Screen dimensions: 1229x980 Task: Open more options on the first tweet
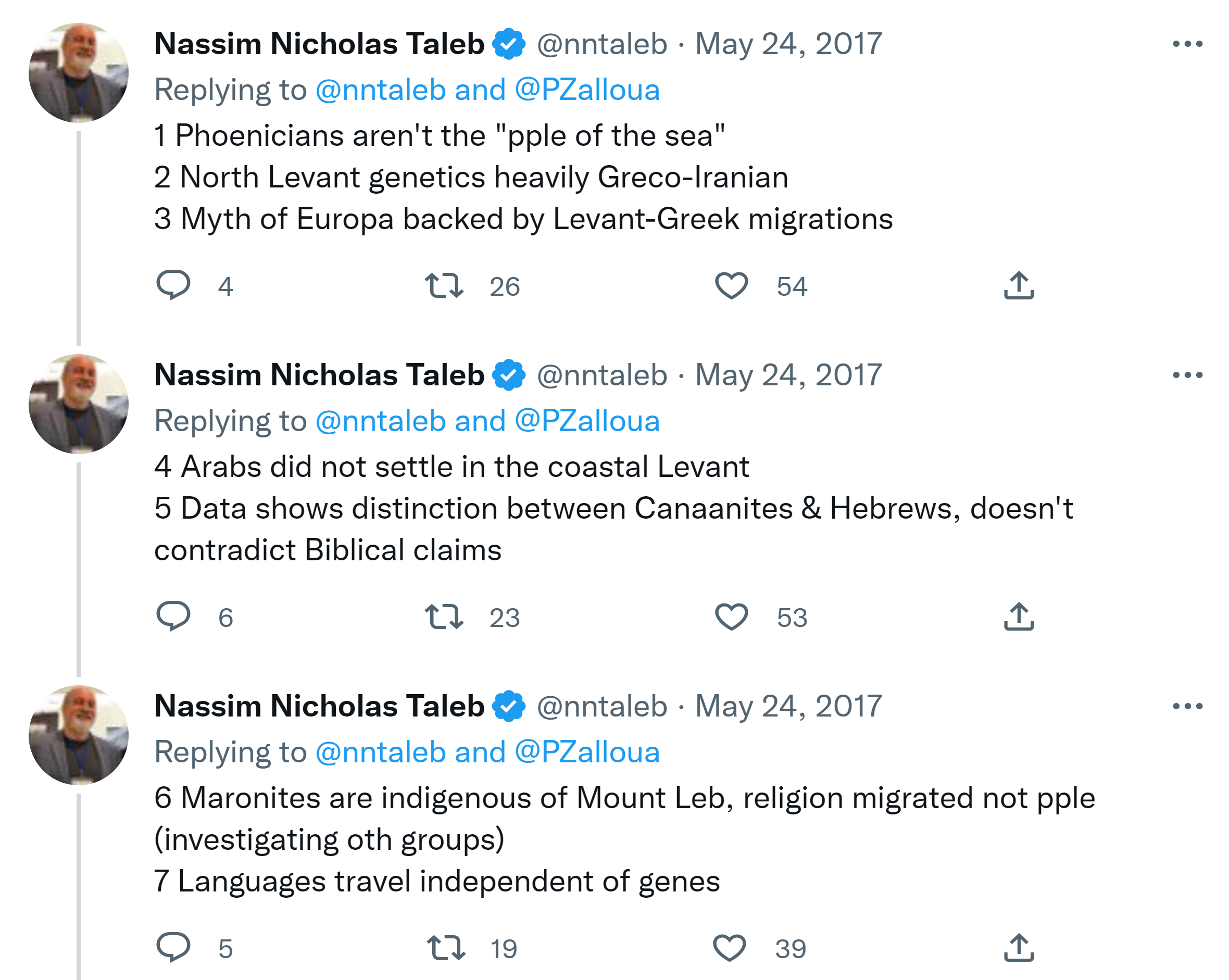pyautogui.click(x=1187, y=44)
